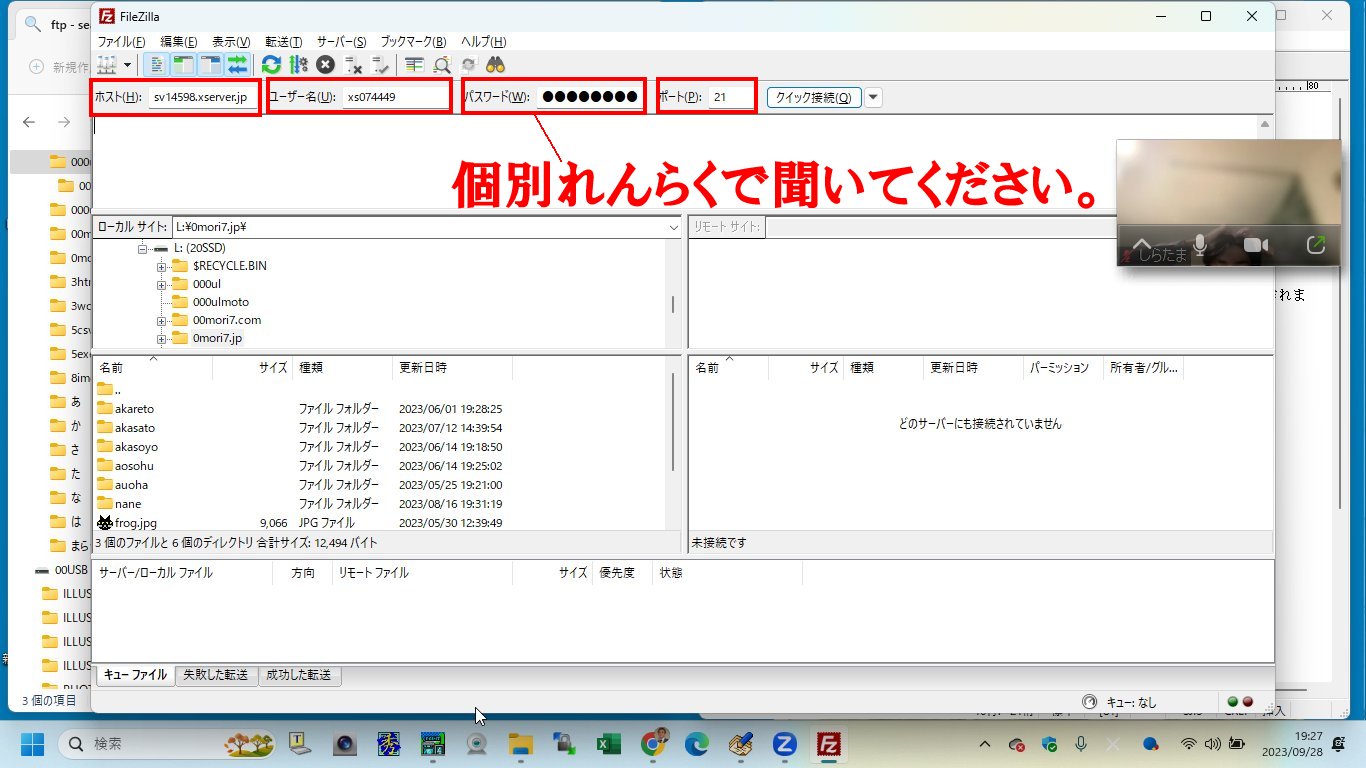Select the 000ulmoto folder in tree
The image size is (1366, 768).
pos(221,302)
